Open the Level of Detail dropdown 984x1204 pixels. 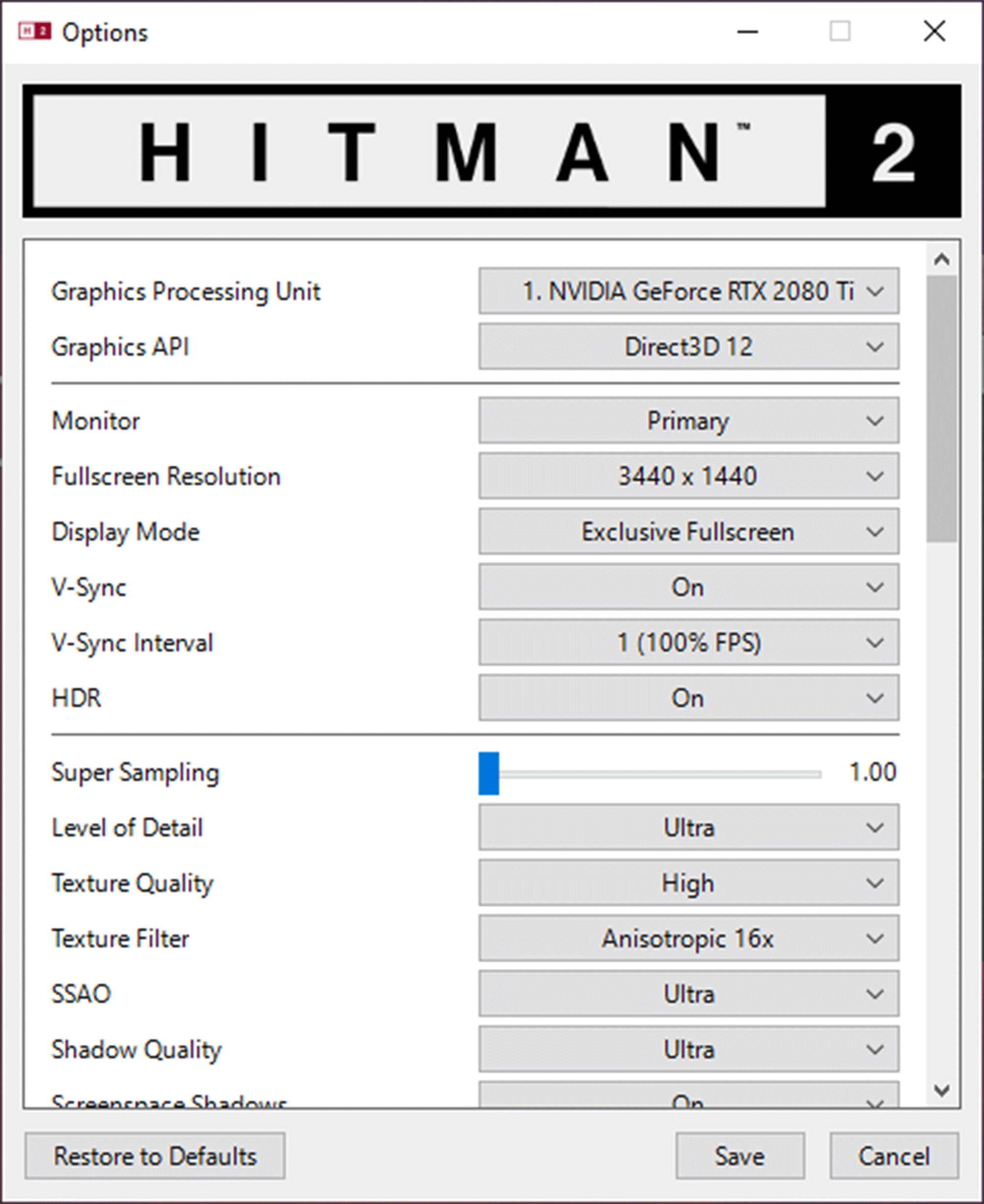(x=689, y=827)
